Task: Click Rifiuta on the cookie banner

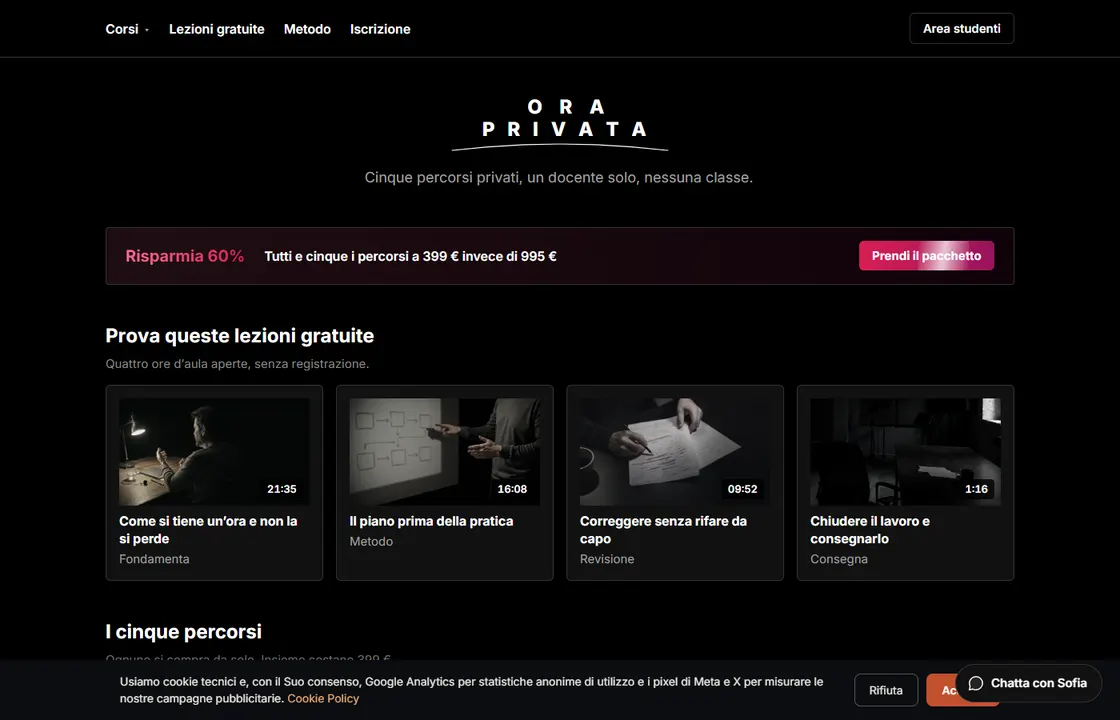Action: (x=886, y=690)
